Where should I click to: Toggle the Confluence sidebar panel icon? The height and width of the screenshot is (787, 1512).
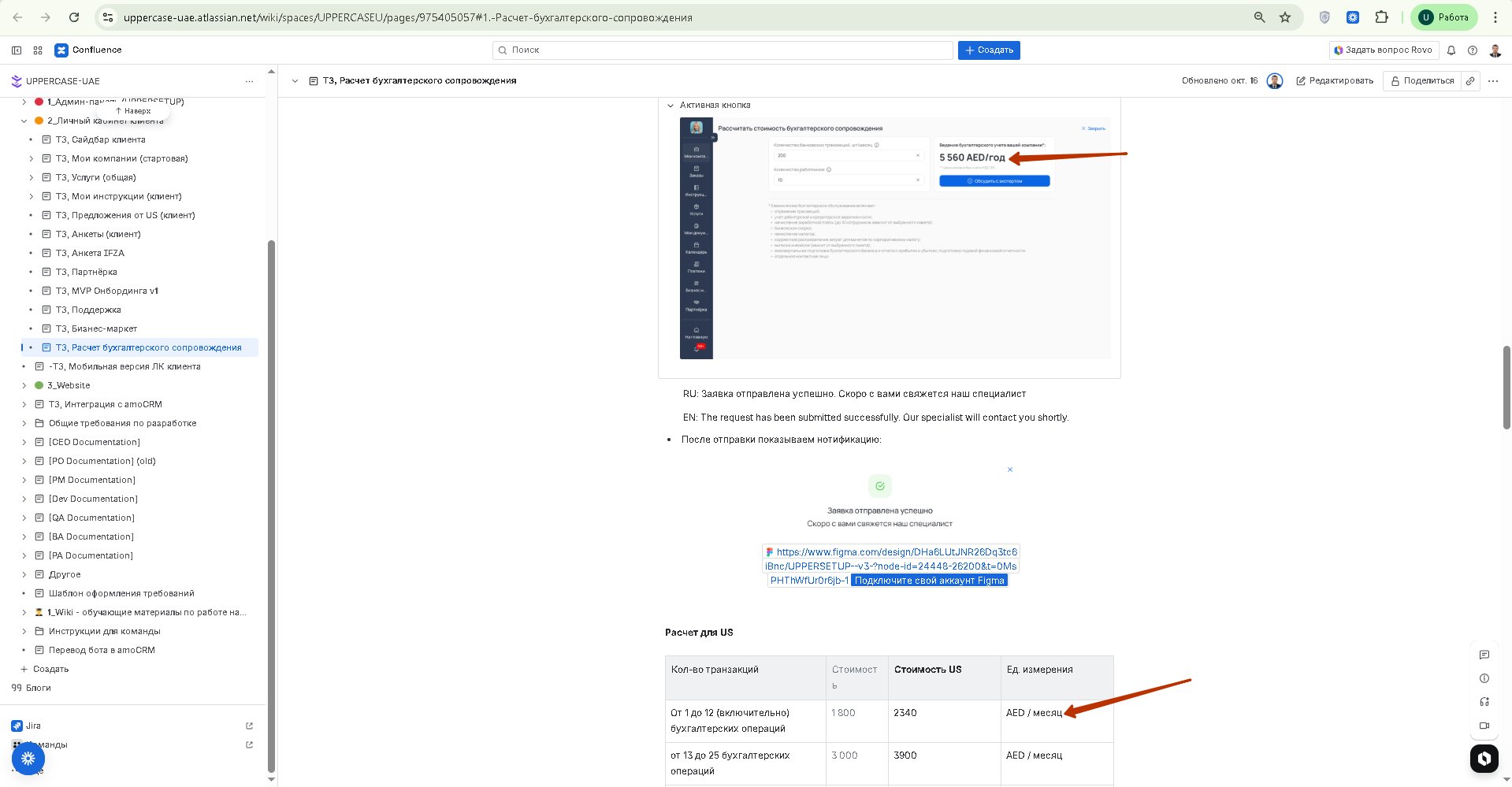pyautogui.click(x=17, y=50)
